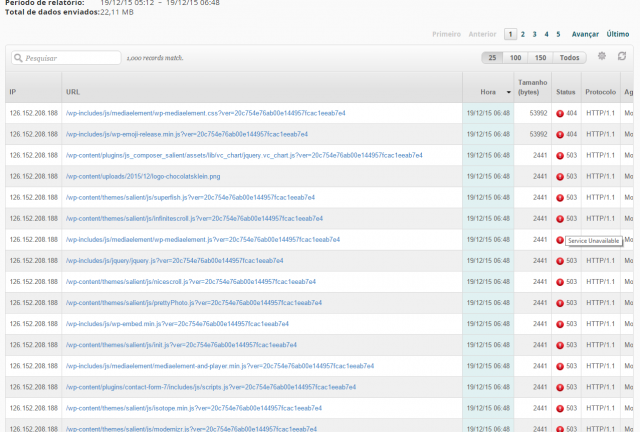Click red status icon of isotope.min.js row

click(560, 409)
